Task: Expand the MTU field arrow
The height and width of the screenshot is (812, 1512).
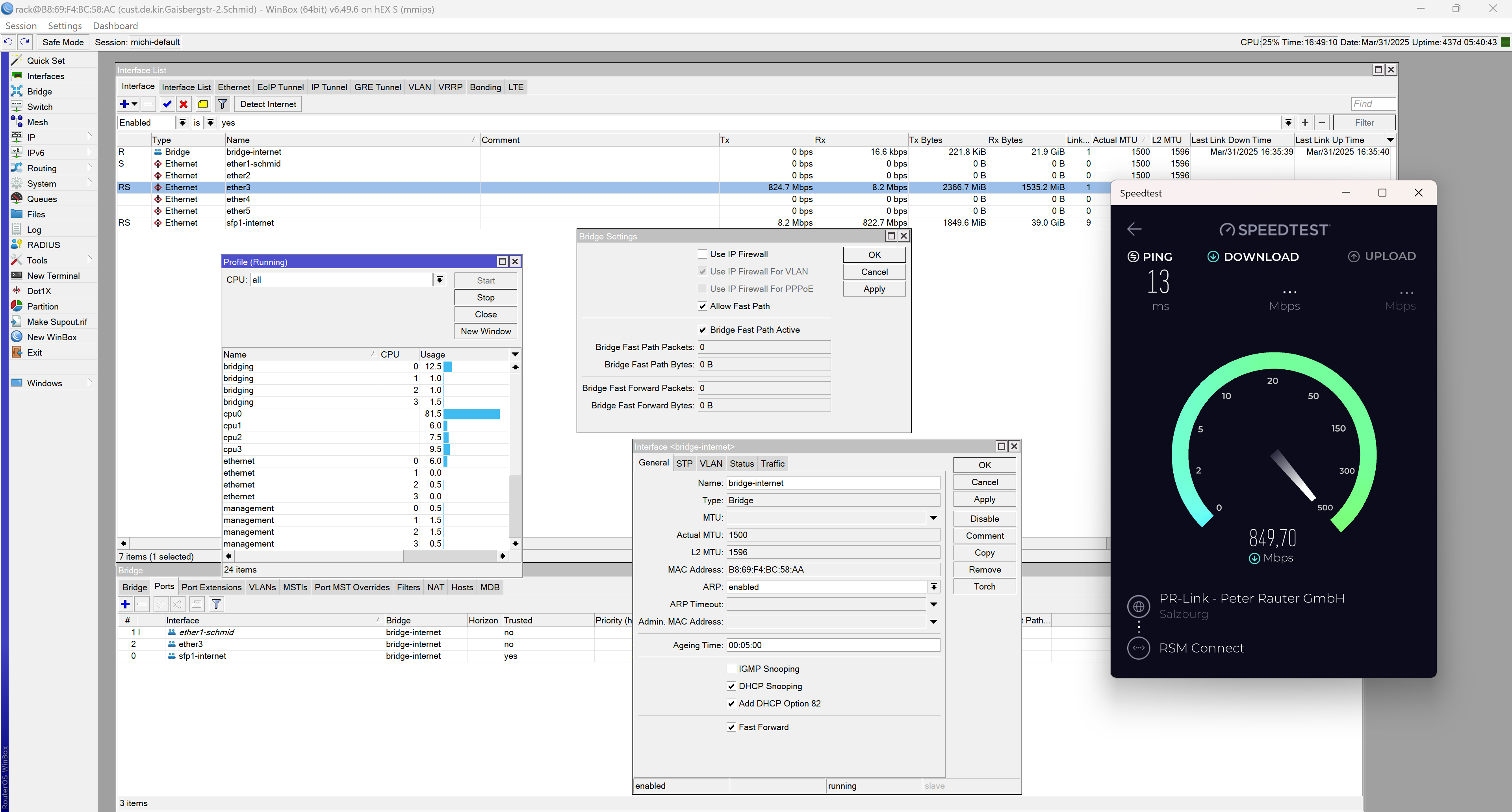Action: 934,517
